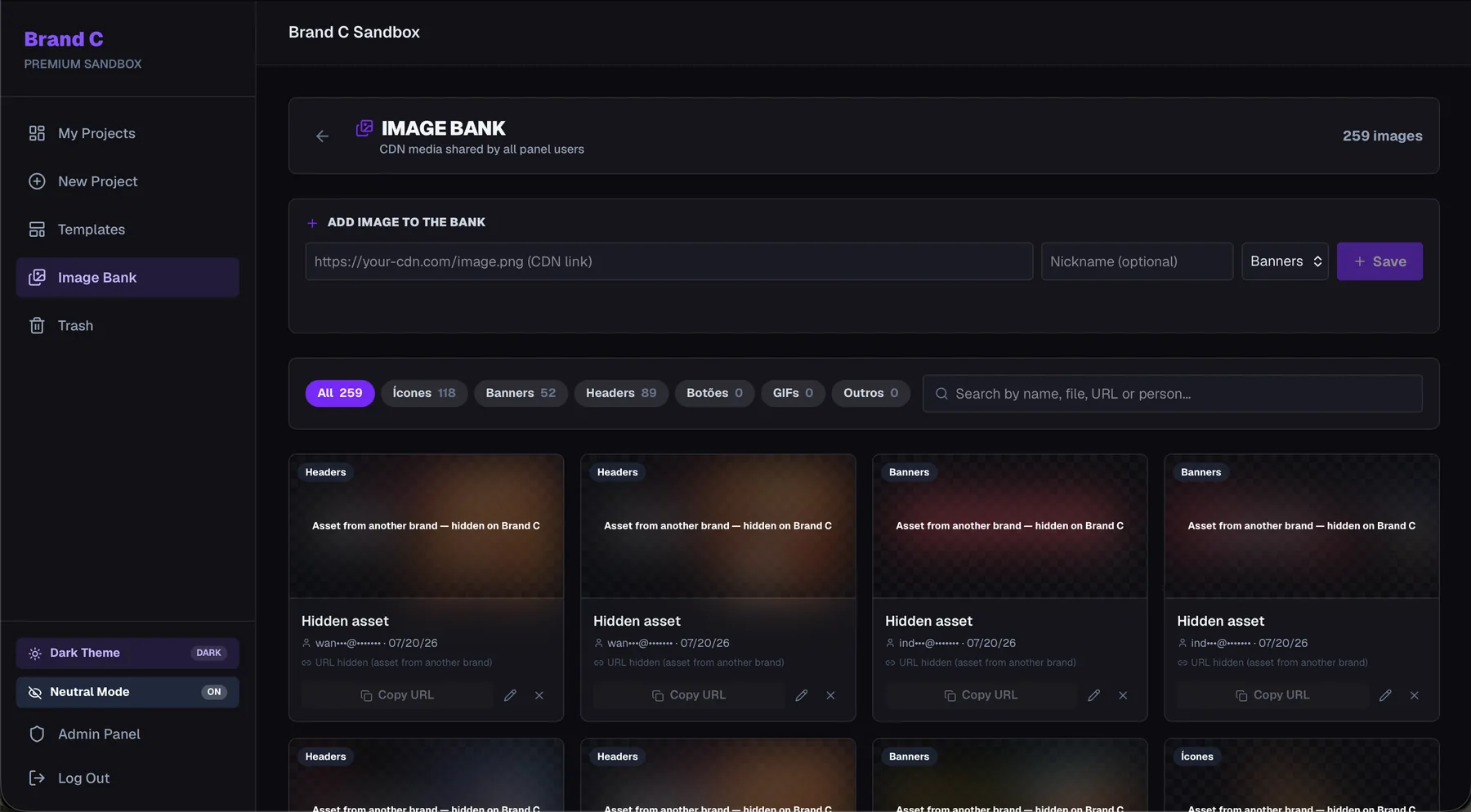This screenshot has height=812, width=1471.
Task: Click the remove X on the second wan Headers card
Action: [x=830, y=695]
